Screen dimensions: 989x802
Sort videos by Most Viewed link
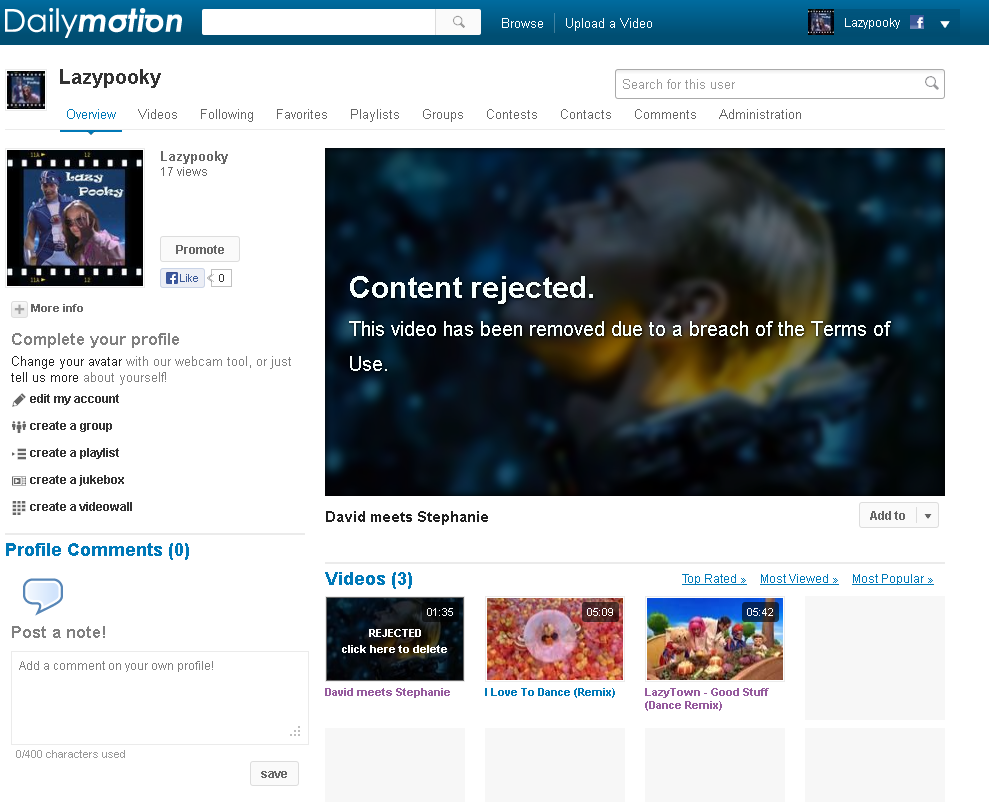798,579
